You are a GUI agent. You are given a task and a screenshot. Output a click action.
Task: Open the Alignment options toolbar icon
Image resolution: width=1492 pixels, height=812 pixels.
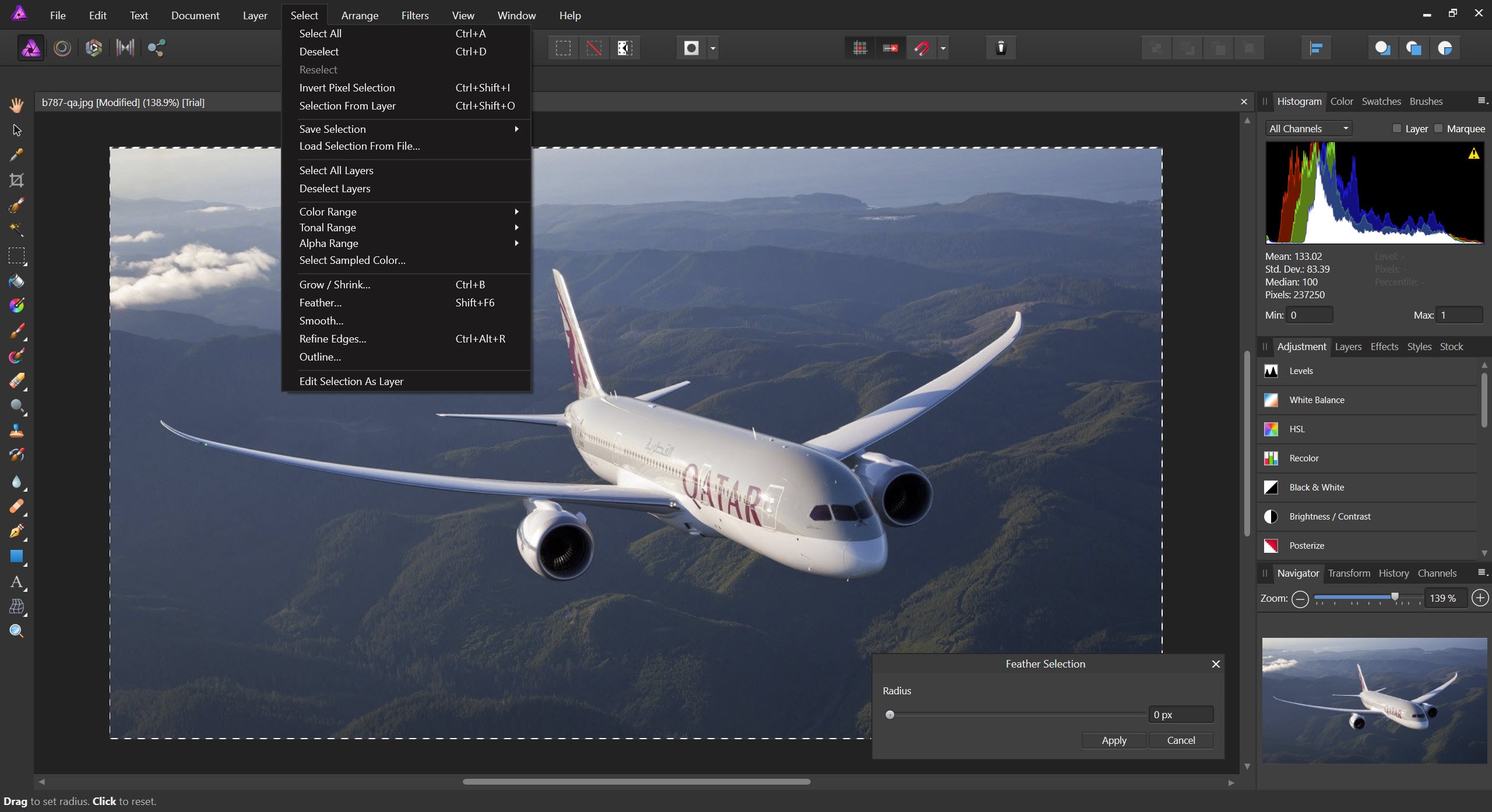click(1316, 48)
